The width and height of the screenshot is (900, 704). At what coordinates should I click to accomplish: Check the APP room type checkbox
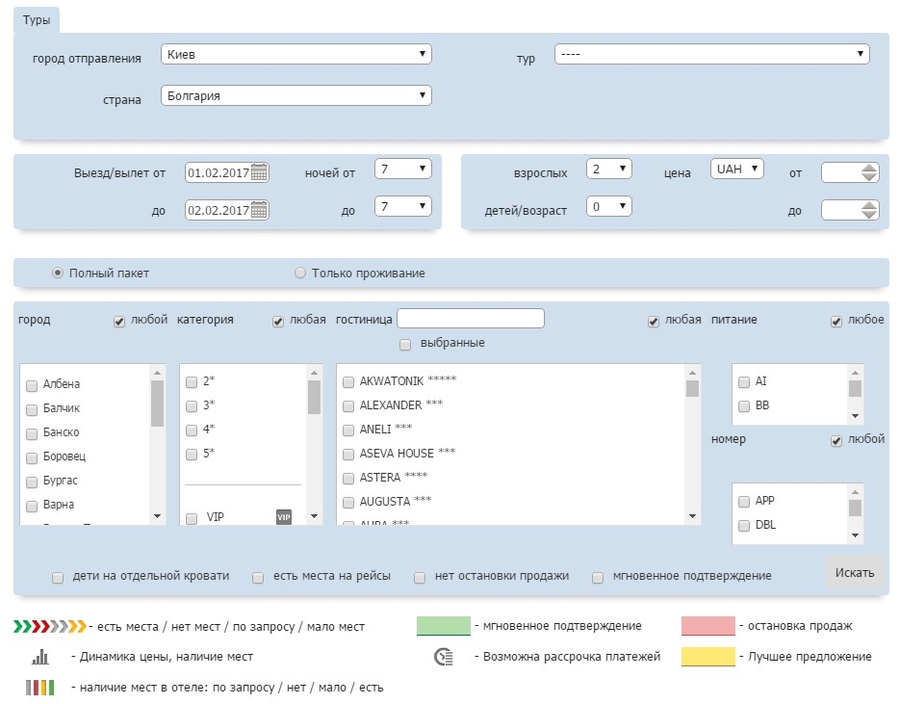click(x=744, y=501)
